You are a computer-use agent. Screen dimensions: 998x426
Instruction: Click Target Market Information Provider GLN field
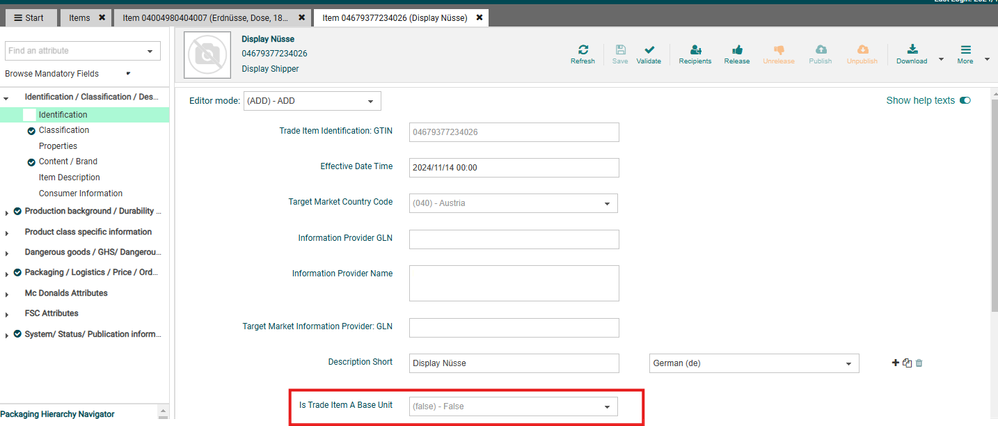[x=514, y=327]
